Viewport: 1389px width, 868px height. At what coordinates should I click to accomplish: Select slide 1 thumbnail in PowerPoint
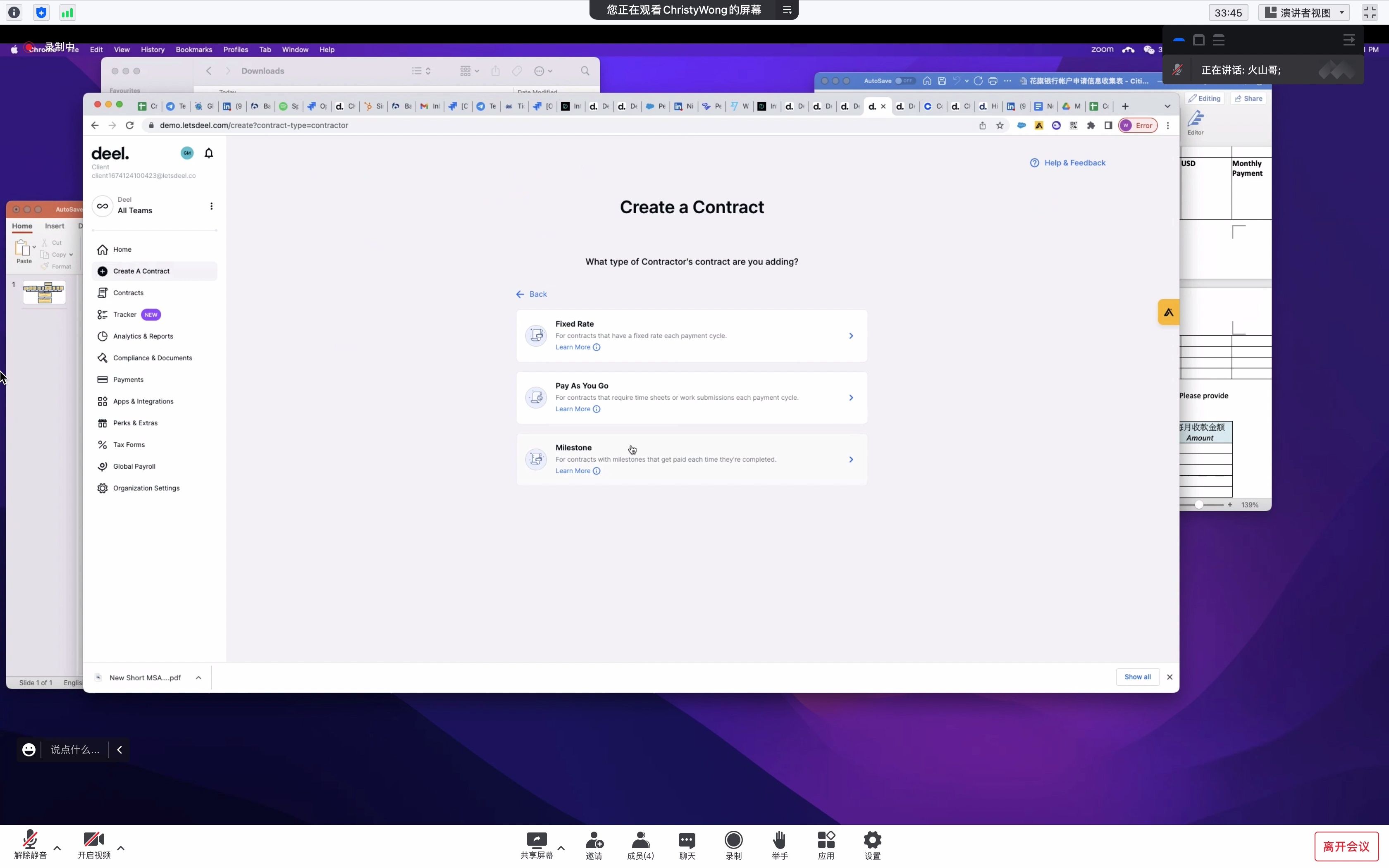click(44, 292)
